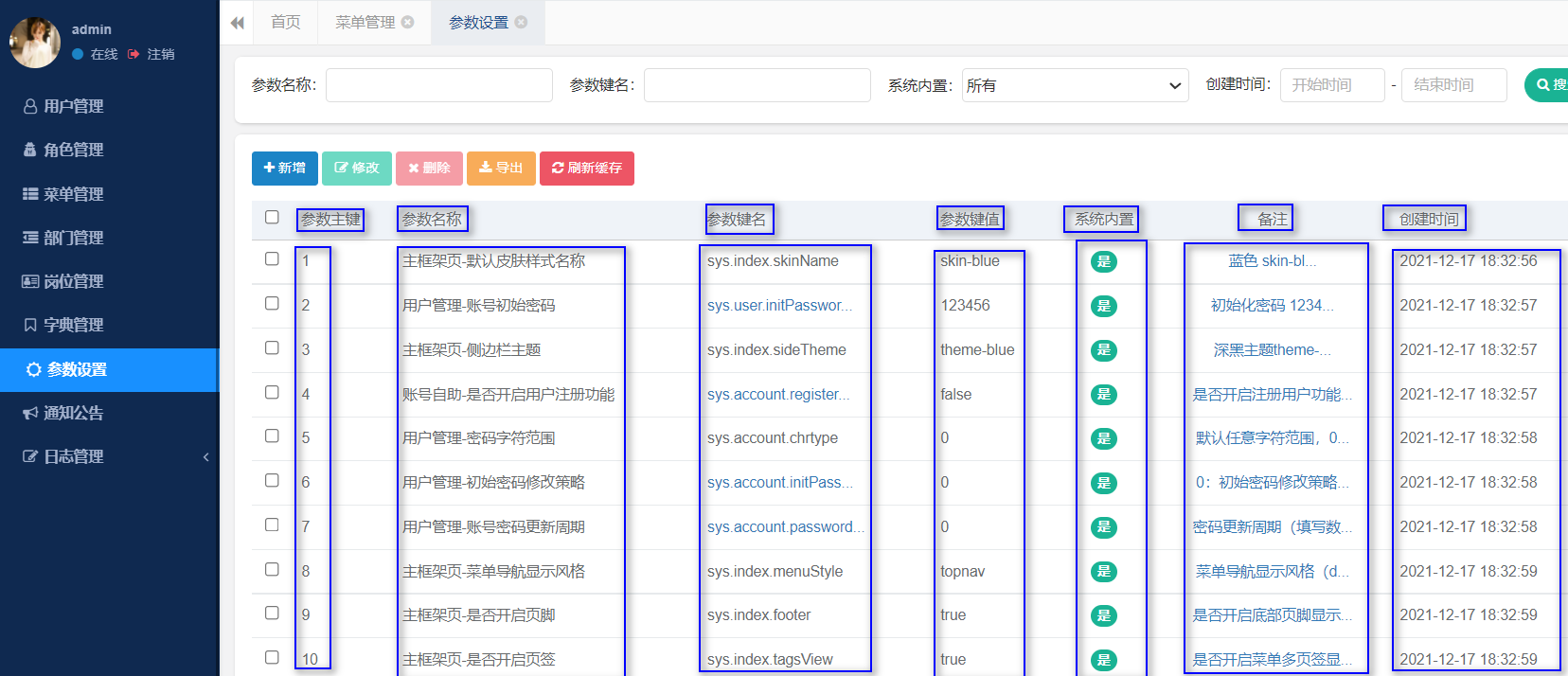Screen dimensions: 1568x676
Task: Click the green search button
Action: 1547,85
